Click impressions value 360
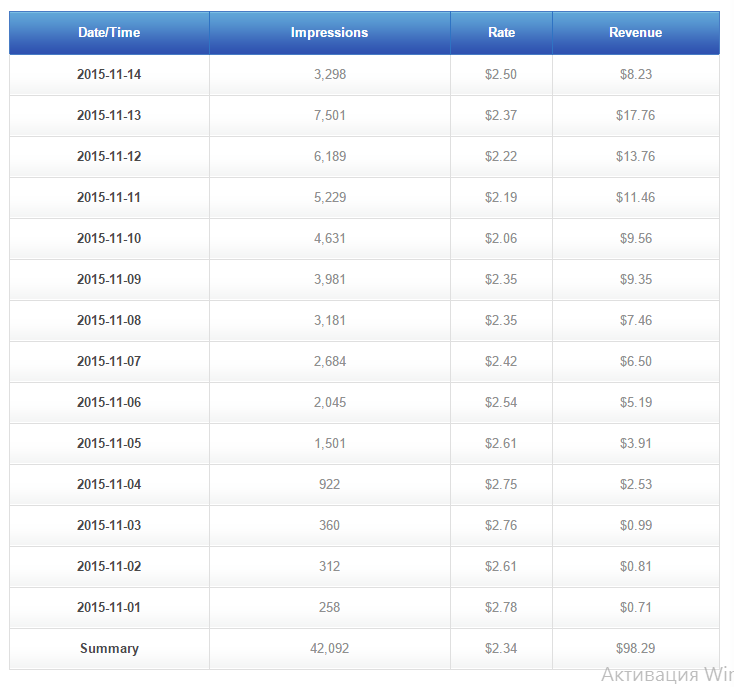Image resolution: width=734 pixels, height=687 pixels. (x=329, y=526)
